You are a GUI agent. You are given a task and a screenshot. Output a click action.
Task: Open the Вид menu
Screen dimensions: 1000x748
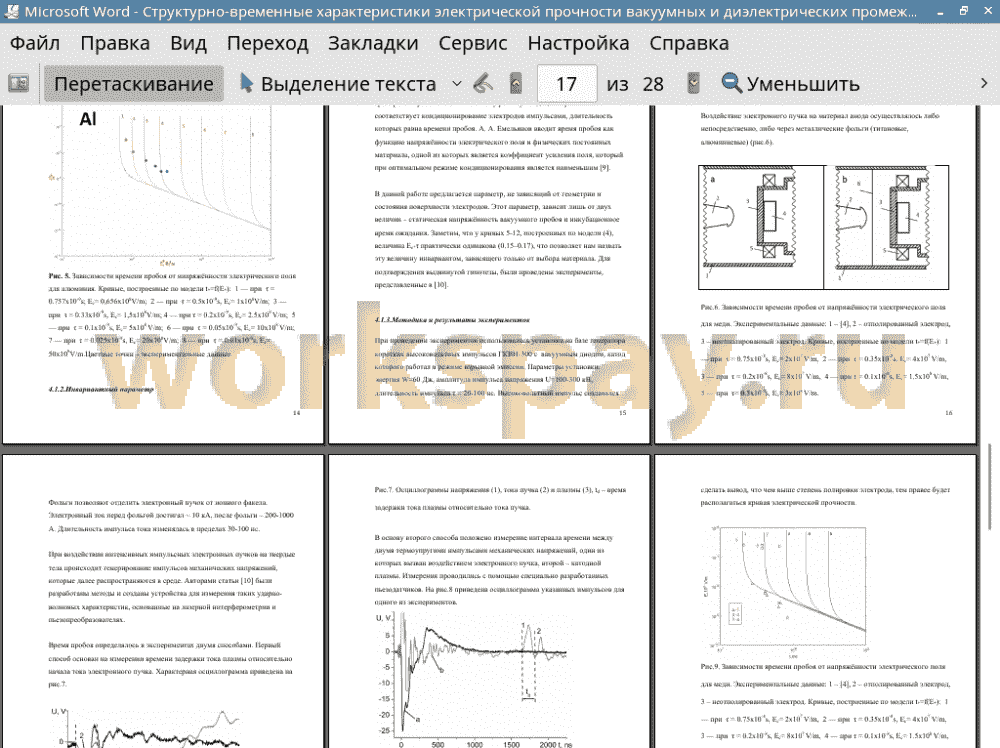189,43
